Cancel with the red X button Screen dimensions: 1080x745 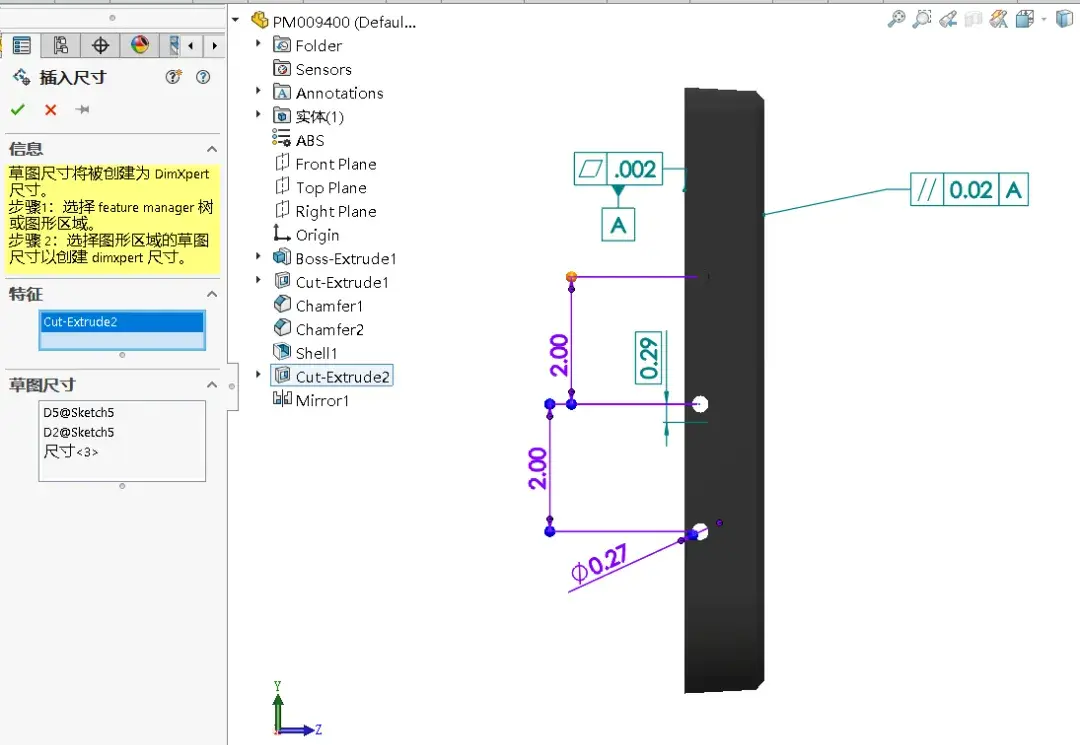coord(50,111)
